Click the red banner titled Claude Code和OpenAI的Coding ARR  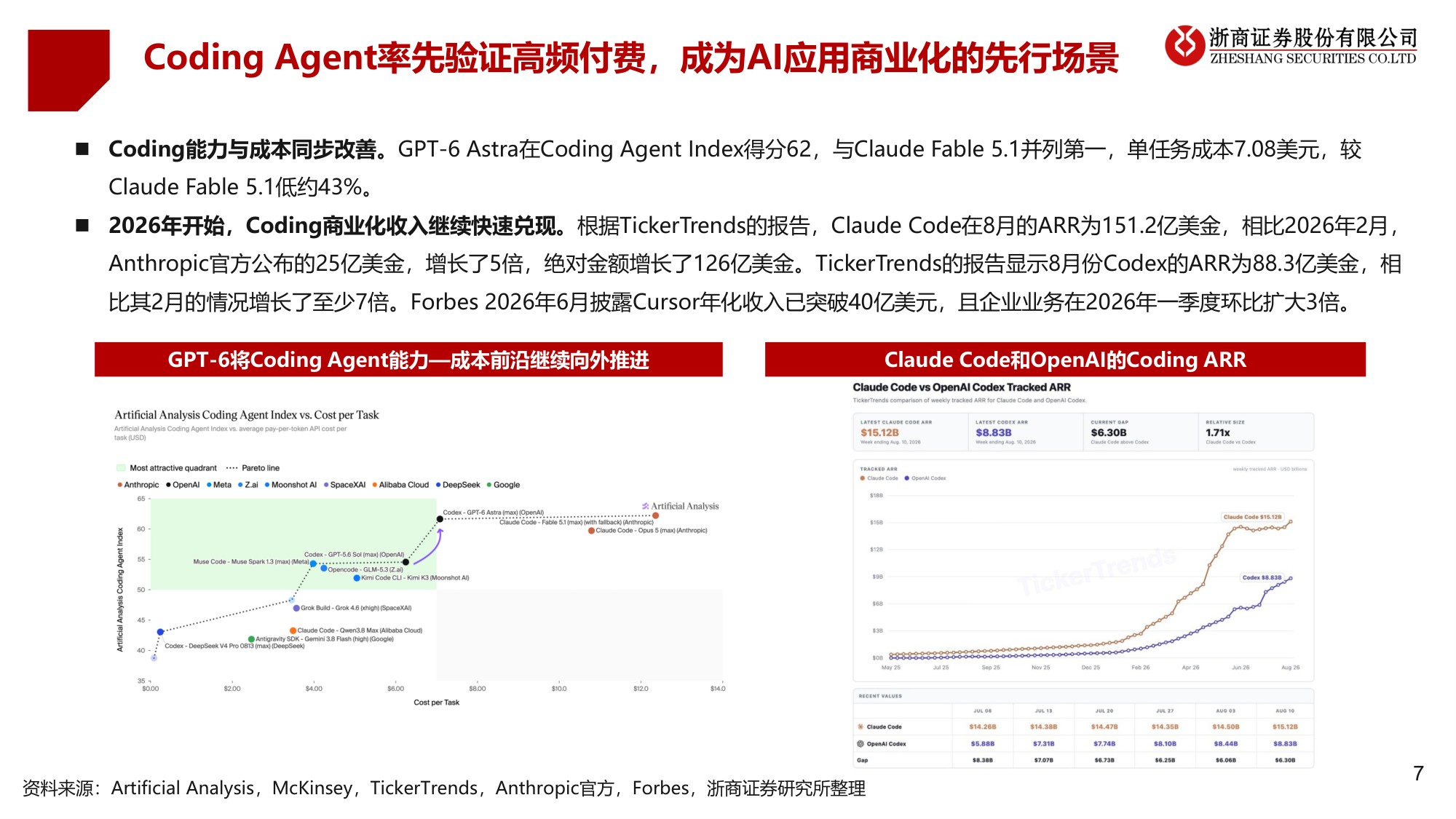point(1065,360)
